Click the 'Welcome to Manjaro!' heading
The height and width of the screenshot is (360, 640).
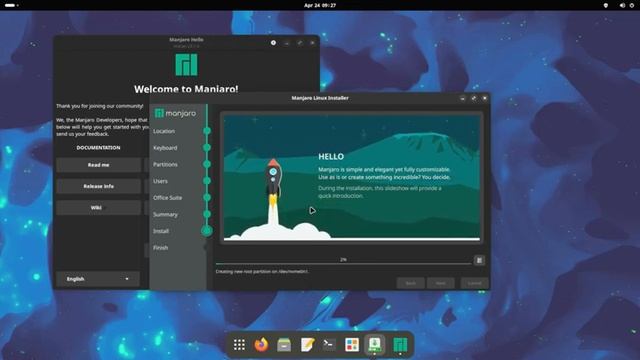(186, 89)
